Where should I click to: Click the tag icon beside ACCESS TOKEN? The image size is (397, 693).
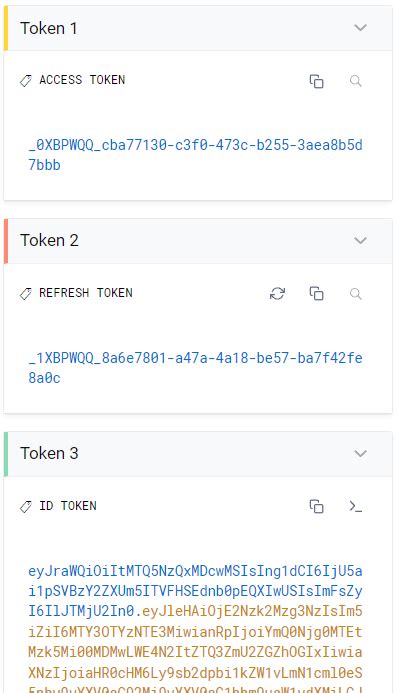[x=26, y=81]
